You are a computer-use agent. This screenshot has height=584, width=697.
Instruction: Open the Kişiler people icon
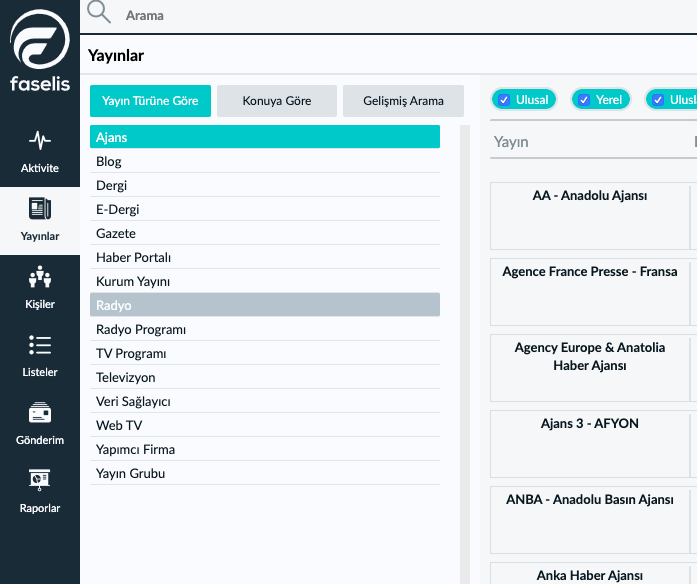coord(40,276)
